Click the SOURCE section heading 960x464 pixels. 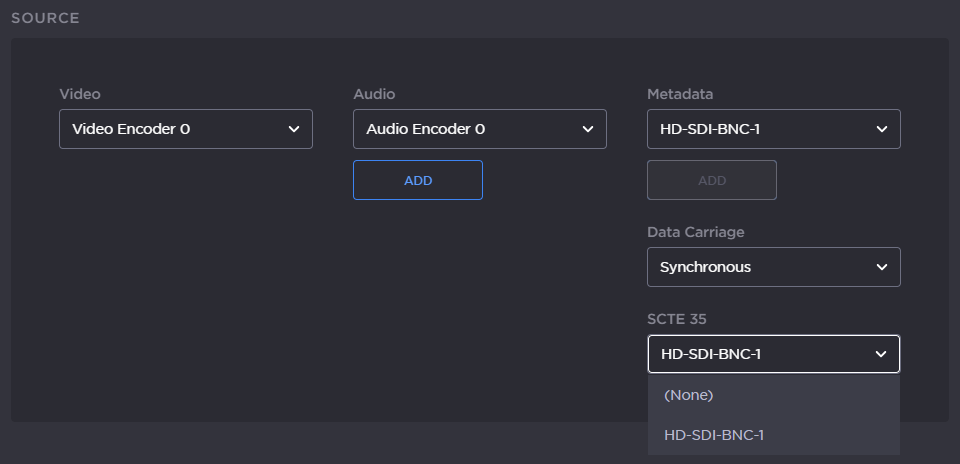click(x=45, y=18)
